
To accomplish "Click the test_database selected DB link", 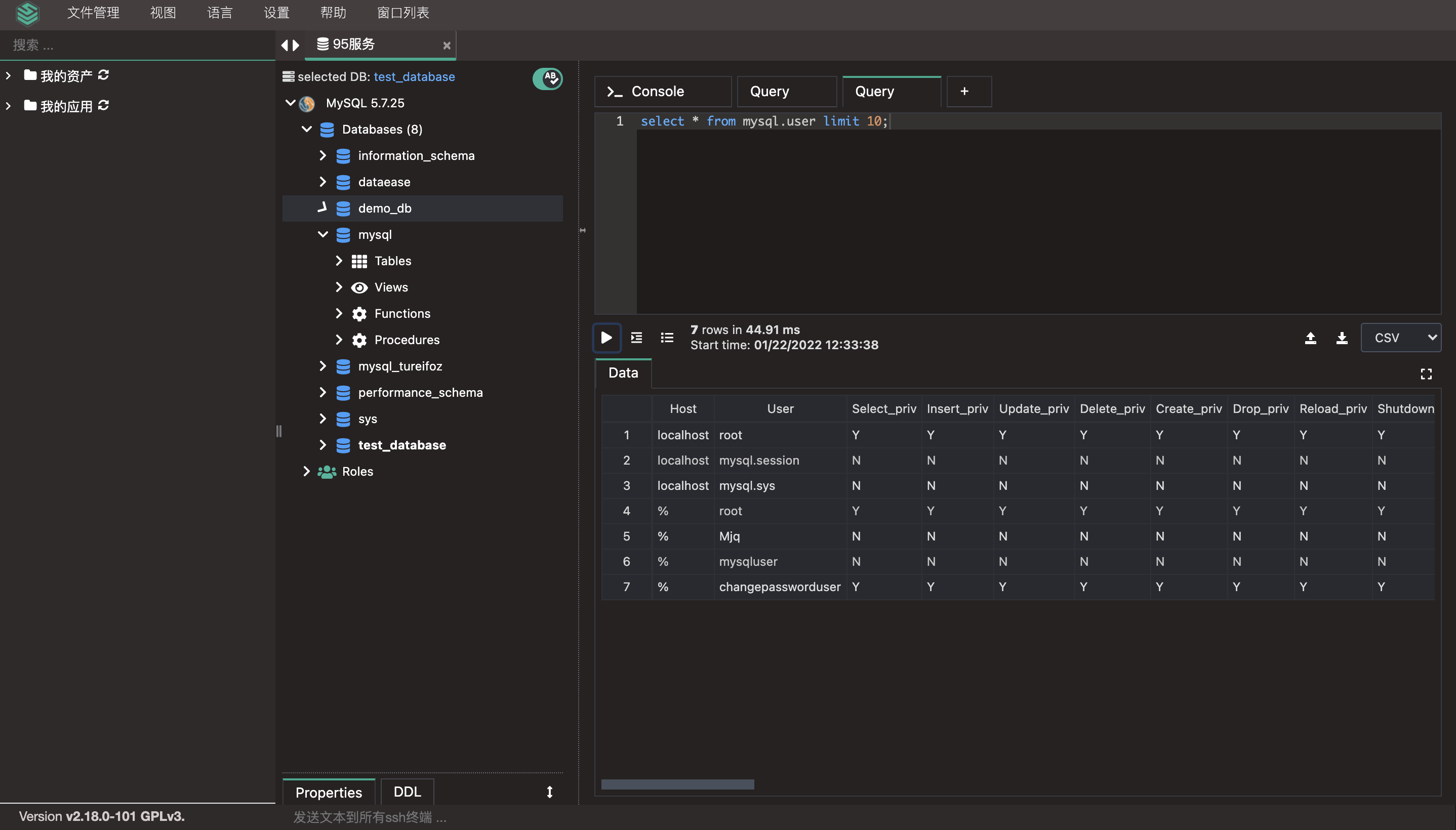I will pyautogui.click(x=414, y=76).
